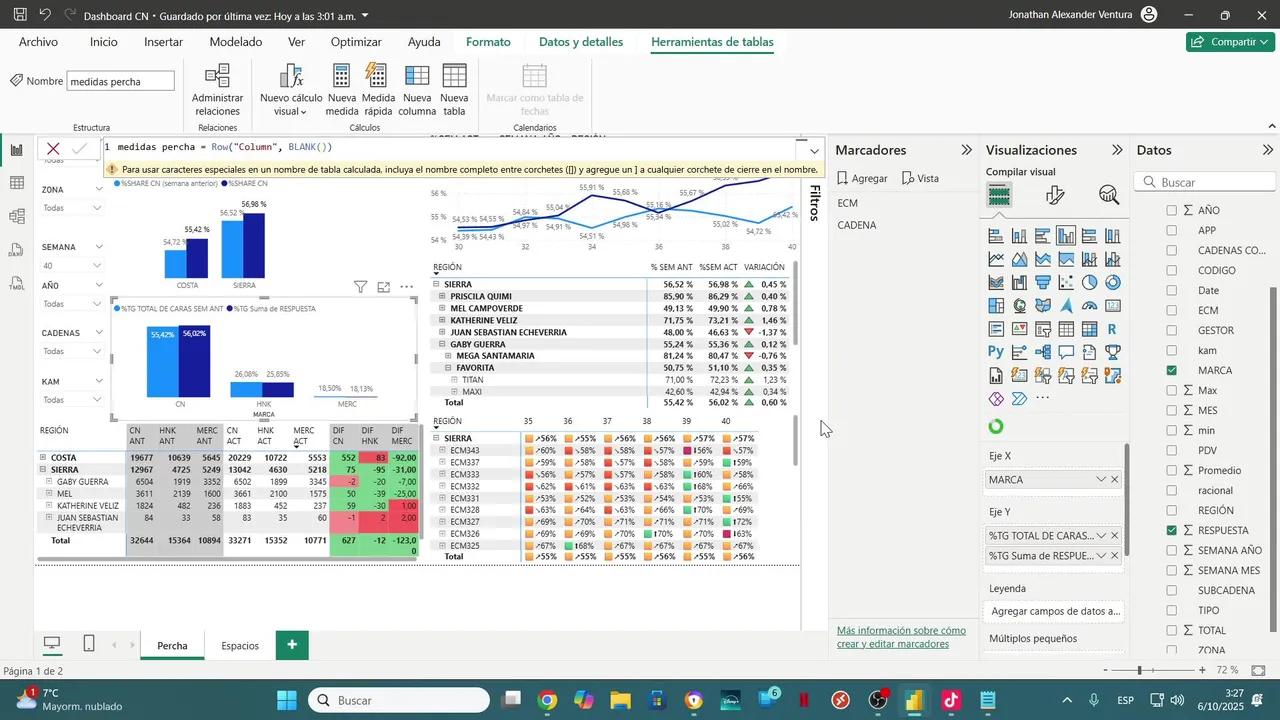Choose the Python visual

point(996,352)
